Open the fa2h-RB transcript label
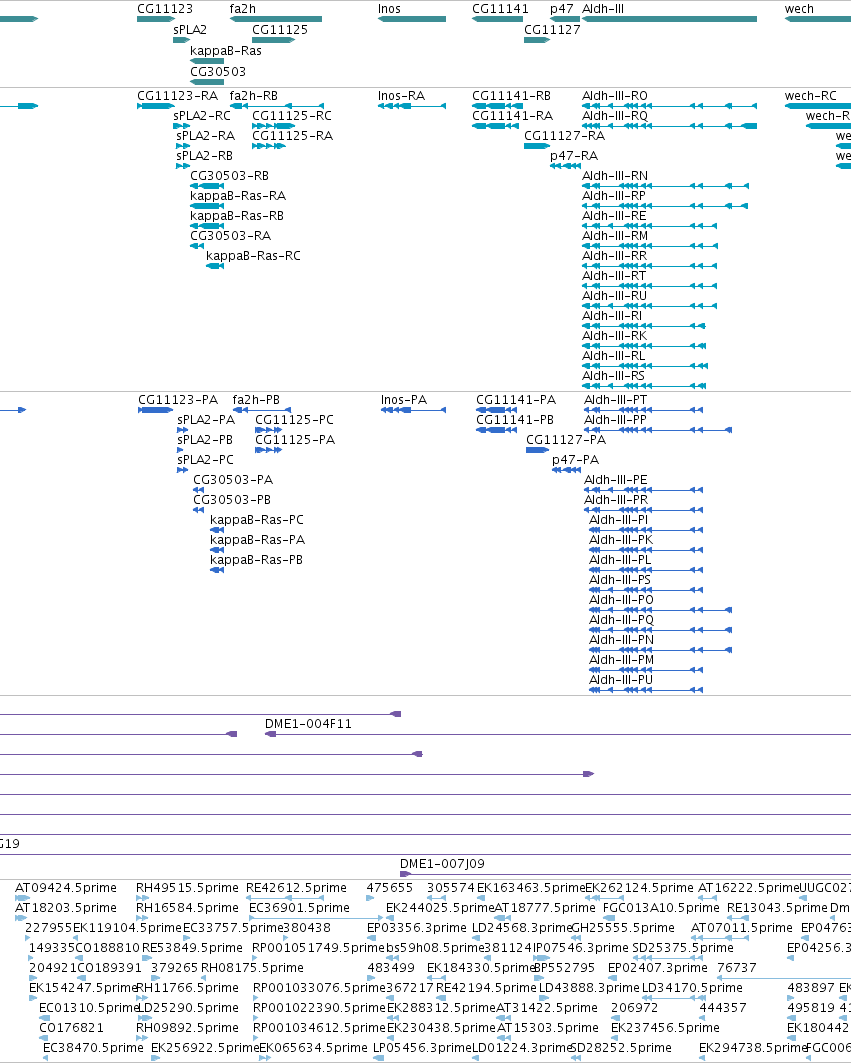 [254, 96]
